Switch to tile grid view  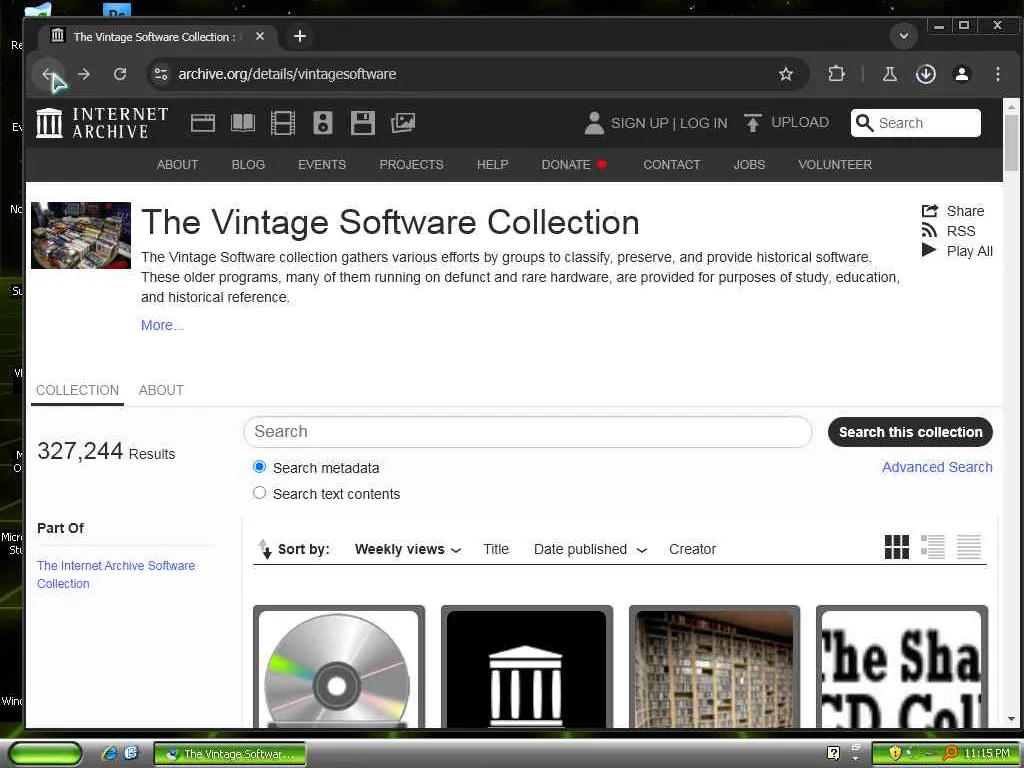897,547
